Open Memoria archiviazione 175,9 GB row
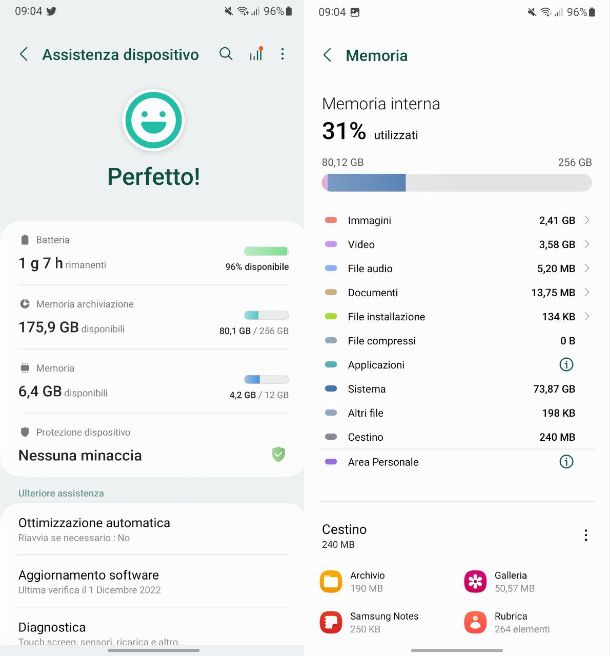610x657 pixels. 153,318
